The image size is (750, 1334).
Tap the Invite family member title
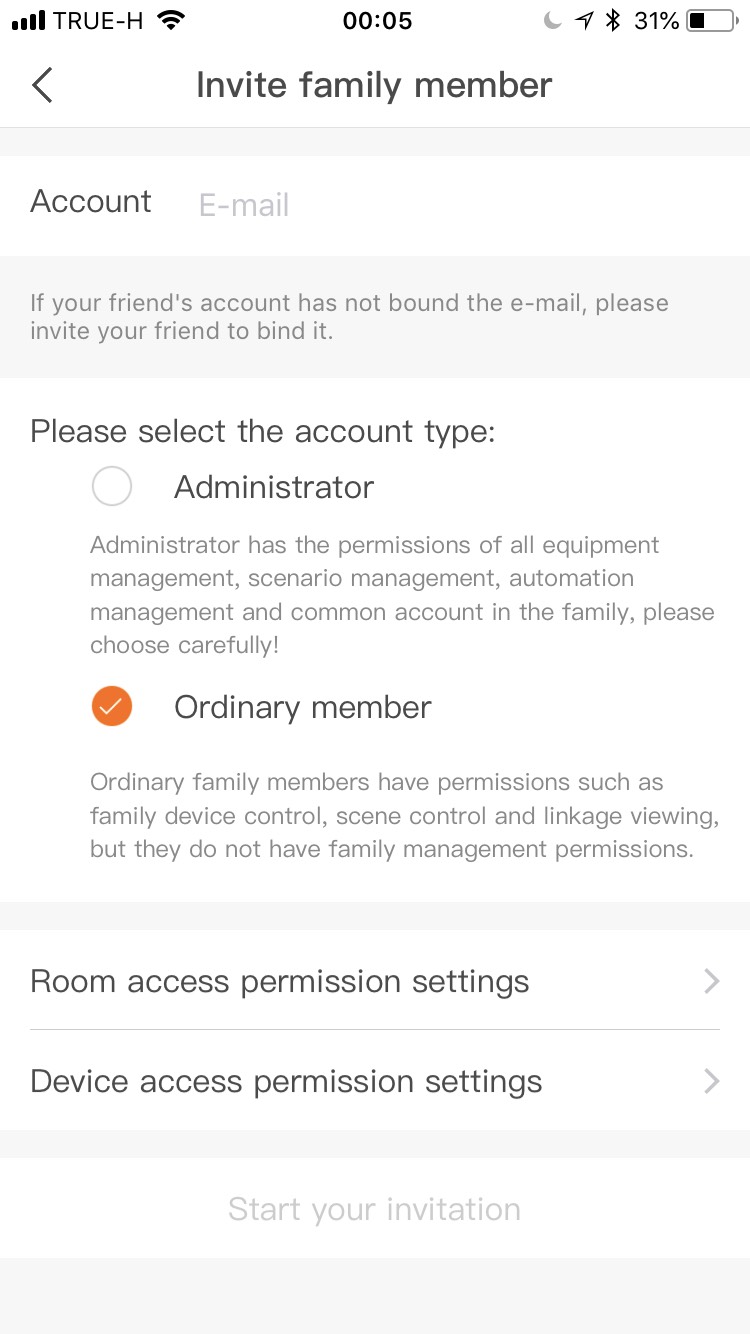[374, 85]
